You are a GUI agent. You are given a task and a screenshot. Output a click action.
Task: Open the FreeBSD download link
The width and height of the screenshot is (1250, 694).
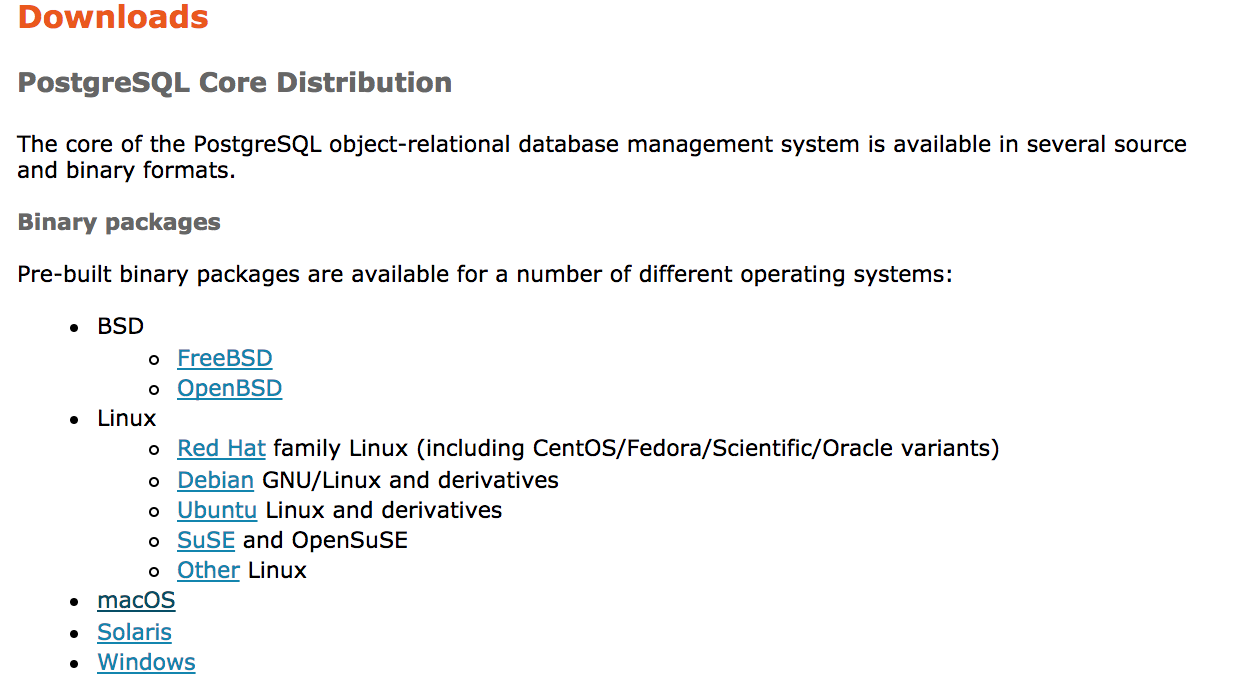point(224,357)
